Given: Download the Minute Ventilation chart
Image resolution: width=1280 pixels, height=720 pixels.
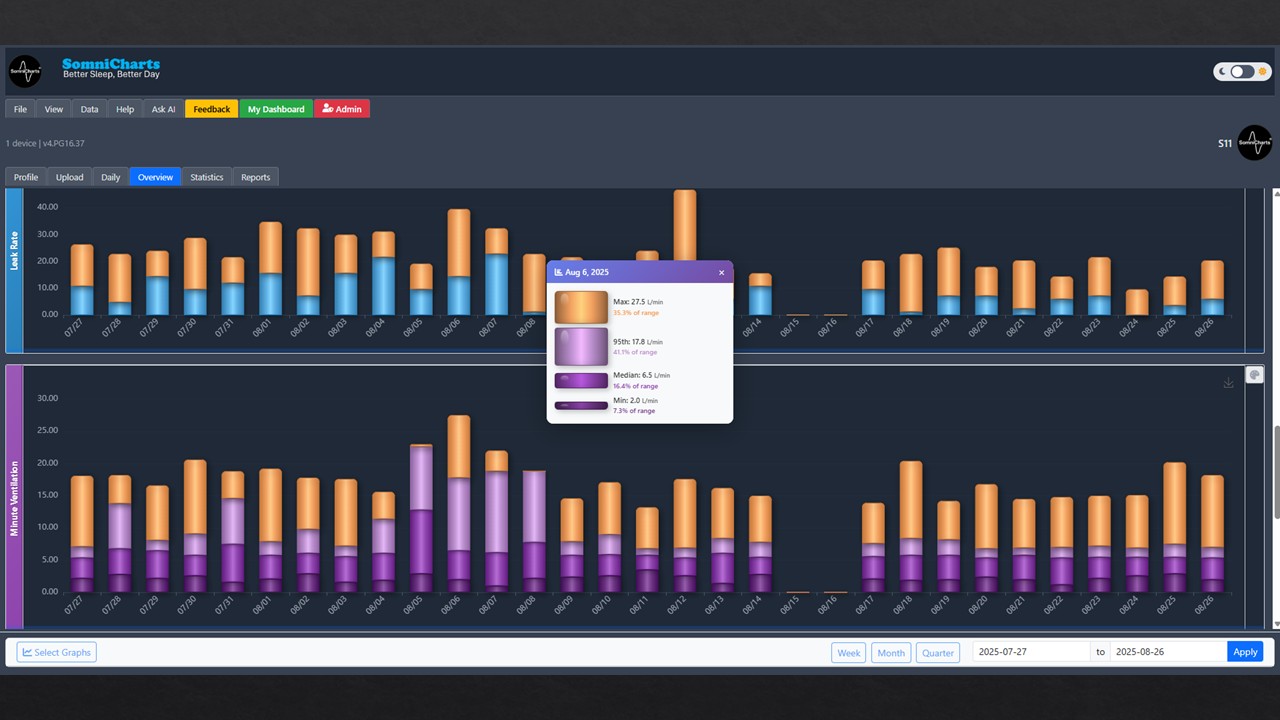Looking at the screenshot, I should 1228,383.
